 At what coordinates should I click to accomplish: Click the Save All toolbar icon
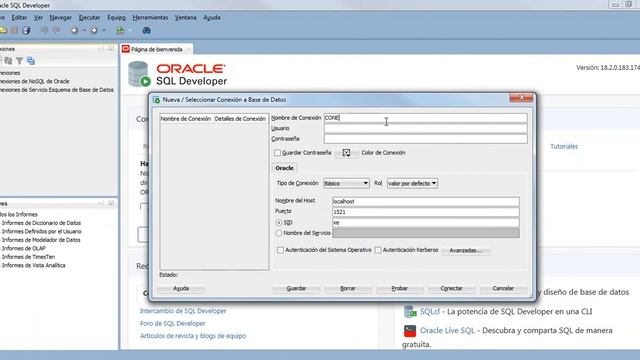click(27, 31)
